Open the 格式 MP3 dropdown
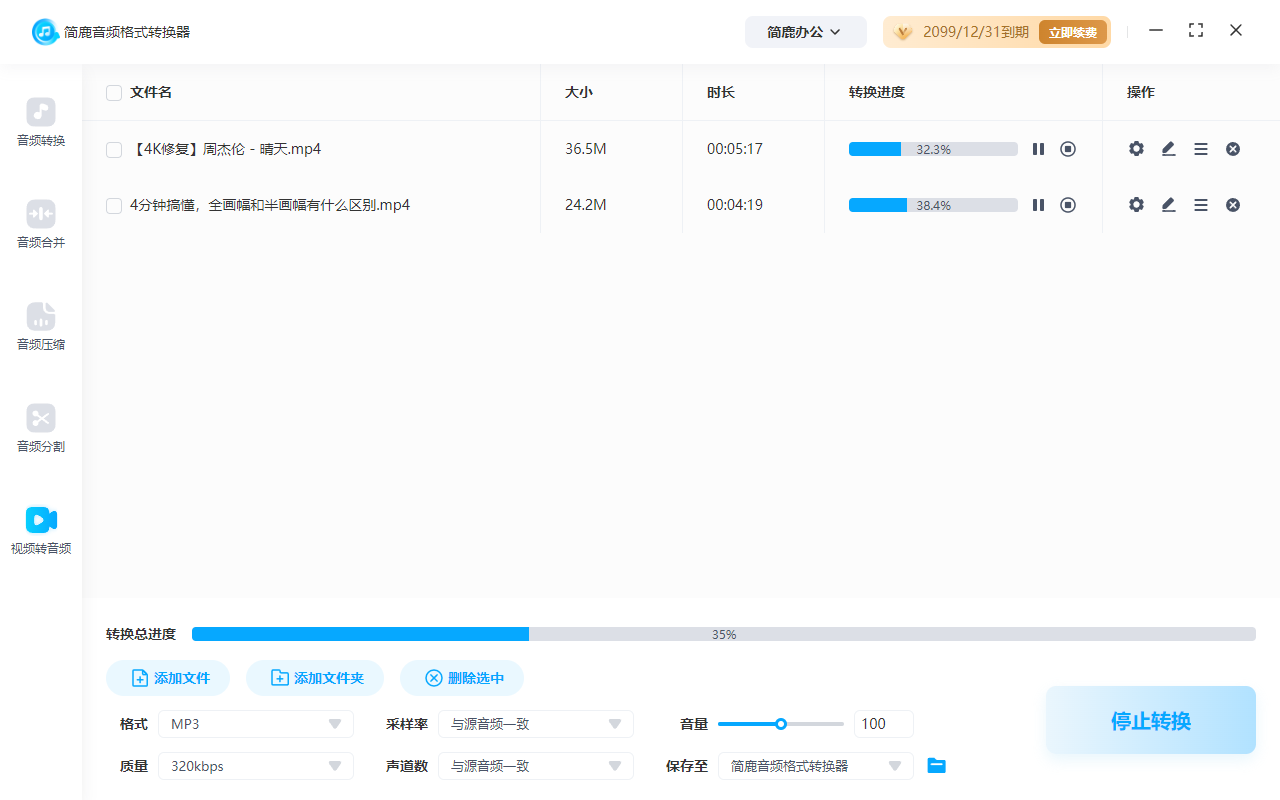 coord(255,723)
